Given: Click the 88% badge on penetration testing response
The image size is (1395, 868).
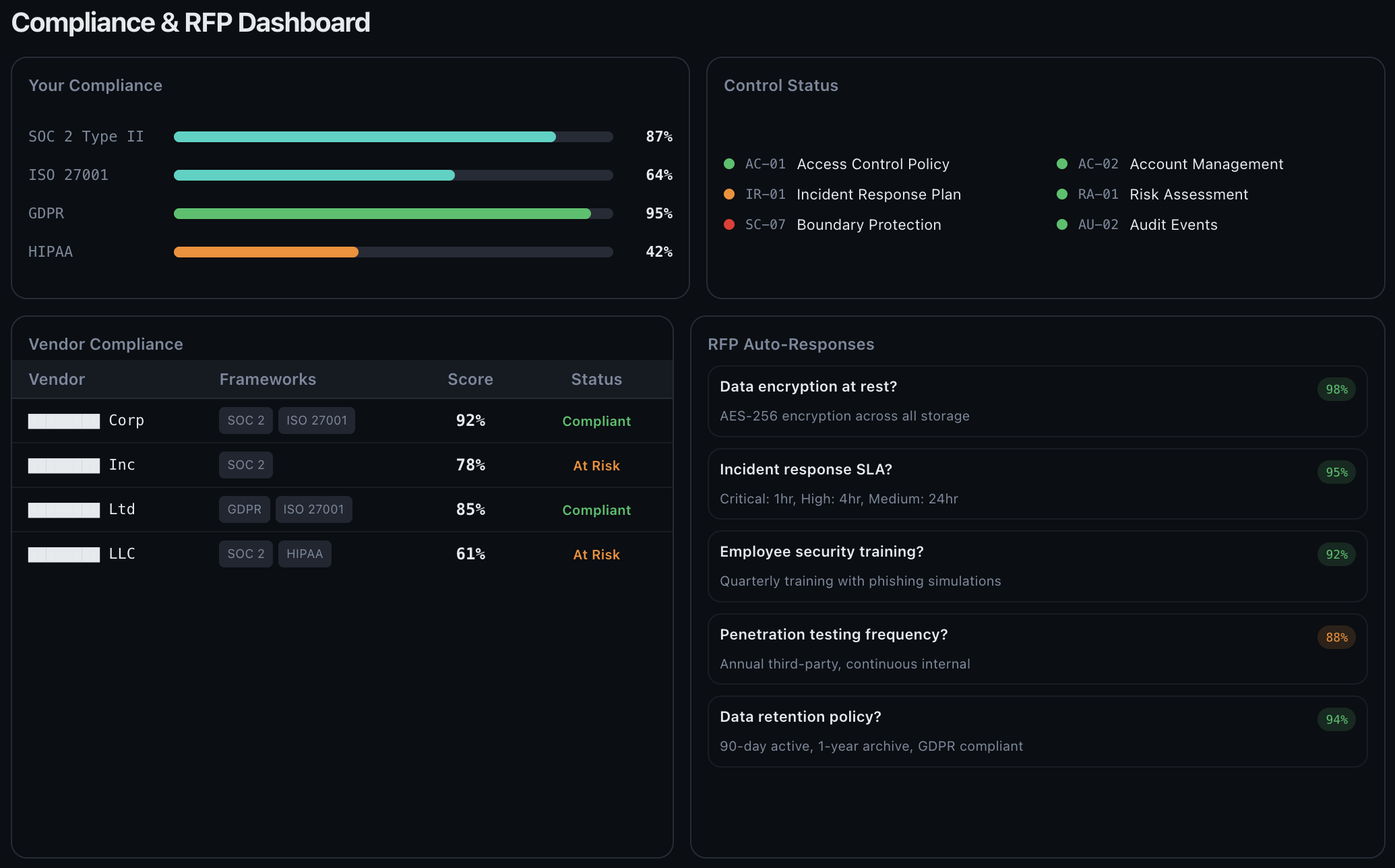Looking at the screenshot, I should pyautogui.click(x=1336, y=637).
